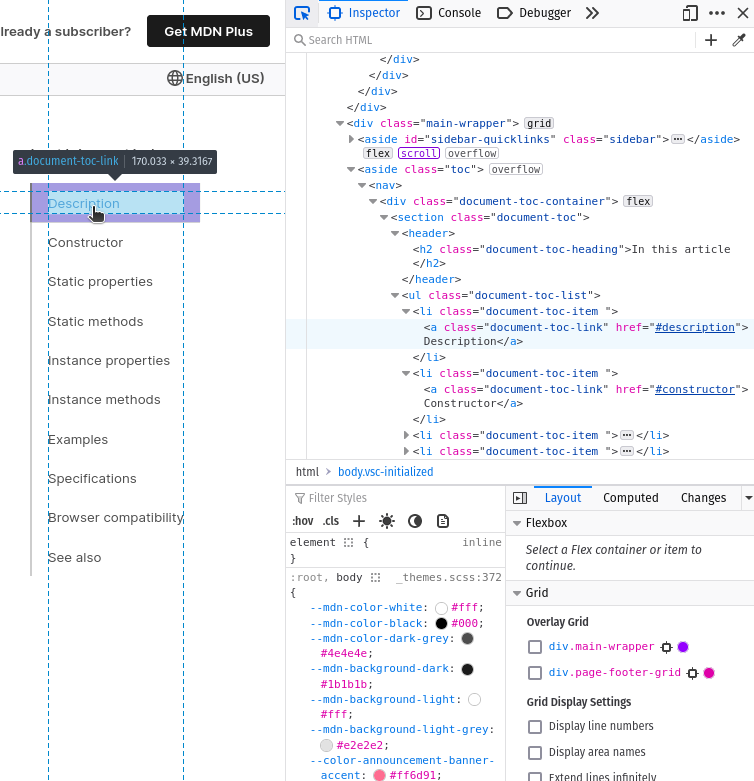
Task: Expand ellipsis in sidebar-quicklinks aside
Action: (x=678, y=139)
